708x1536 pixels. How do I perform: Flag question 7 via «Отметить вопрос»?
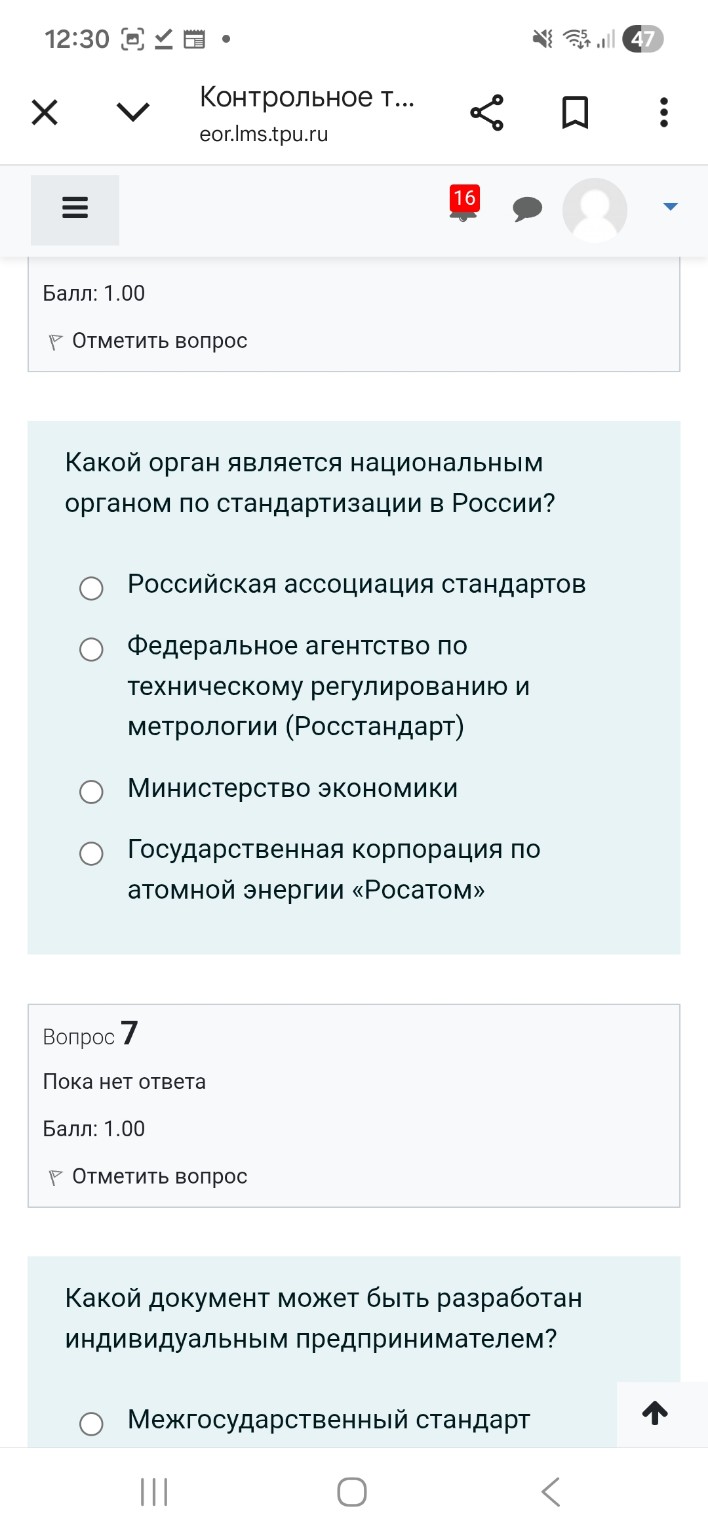point(160,1176)
